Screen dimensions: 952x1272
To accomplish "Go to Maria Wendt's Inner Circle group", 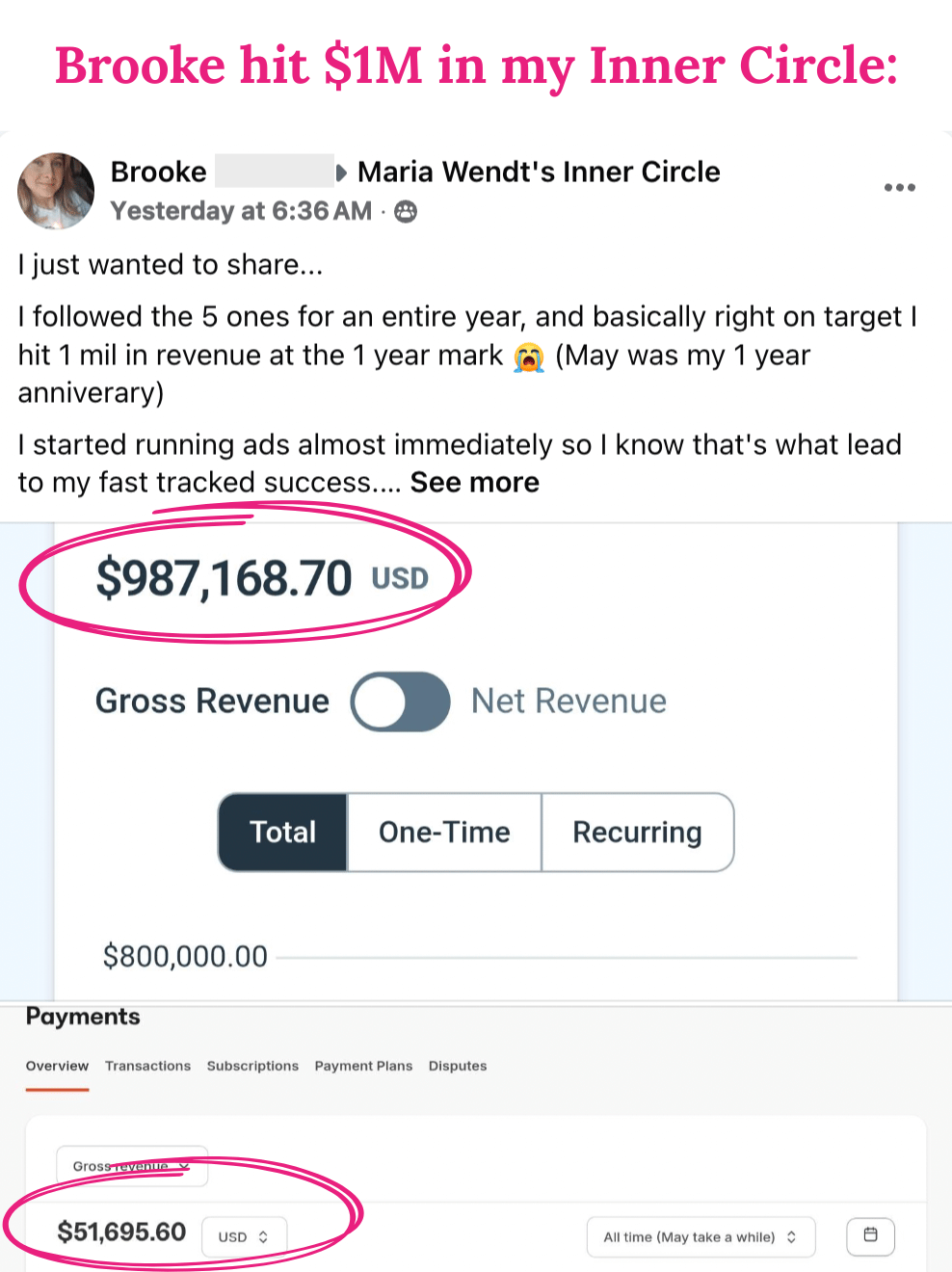I will pos(539,172).
